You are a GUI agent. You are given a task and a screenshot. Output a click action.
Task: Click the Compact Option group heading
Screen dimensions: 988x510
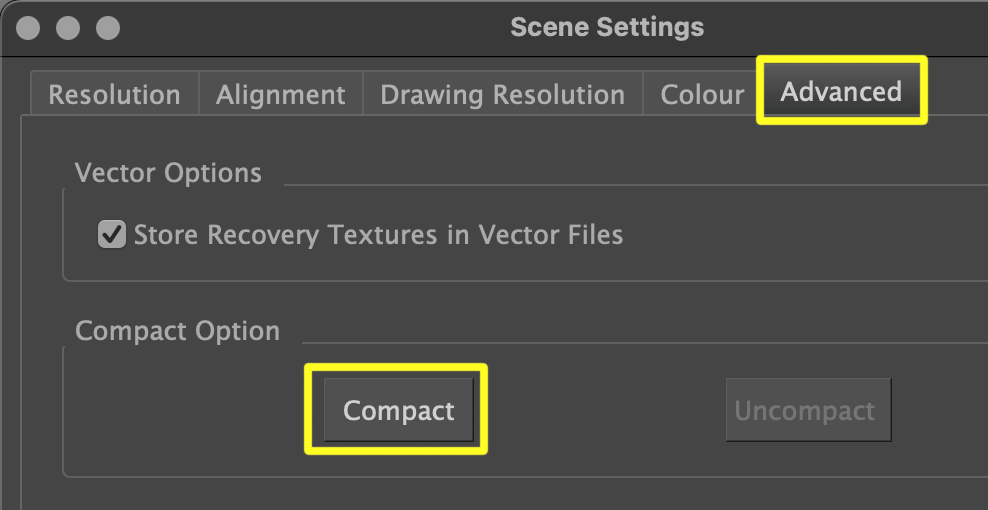tap(177, 331)
